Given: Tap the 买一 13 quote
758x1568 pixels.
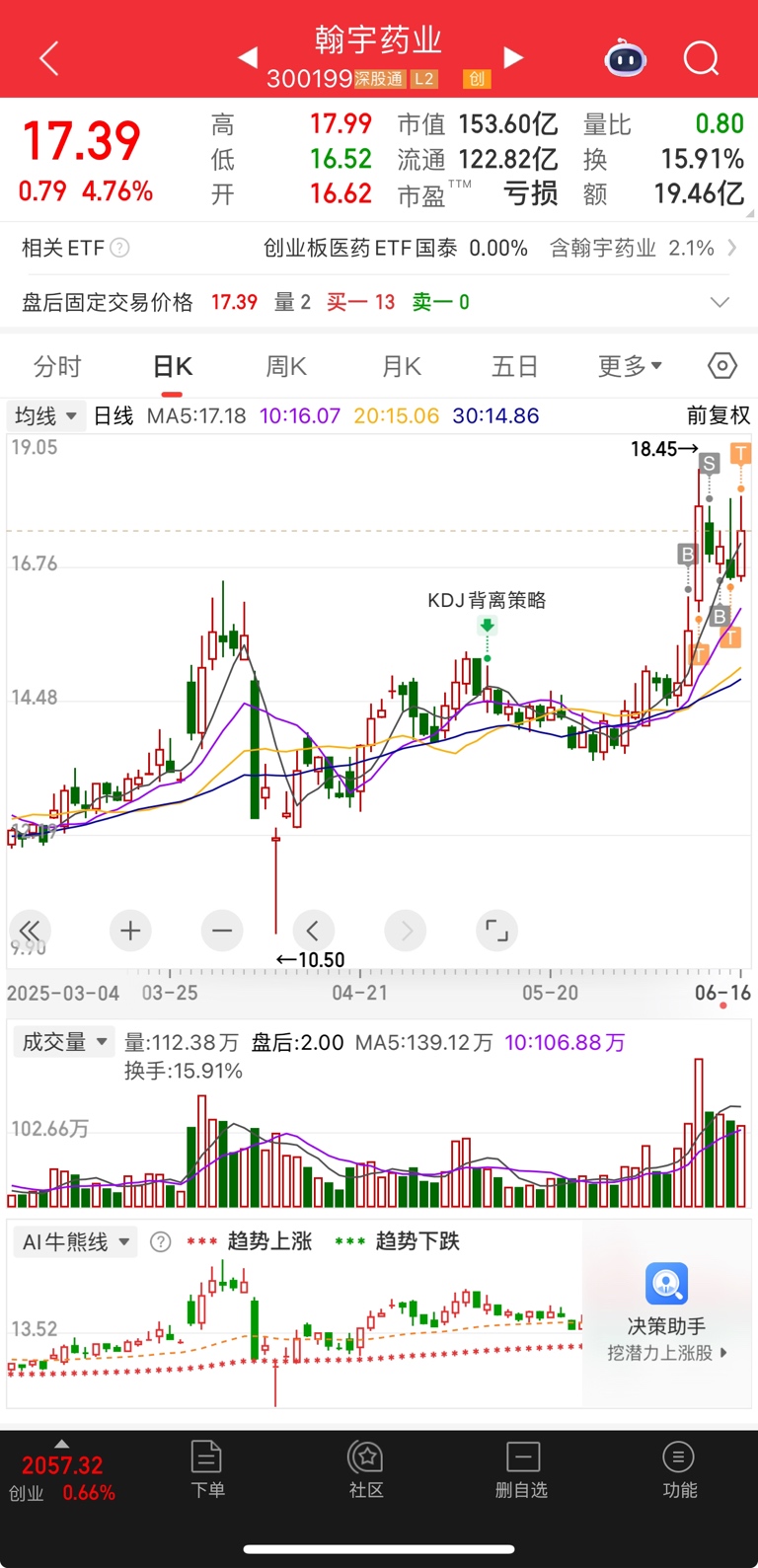Looking at the screenshot, I should (360, 302).
